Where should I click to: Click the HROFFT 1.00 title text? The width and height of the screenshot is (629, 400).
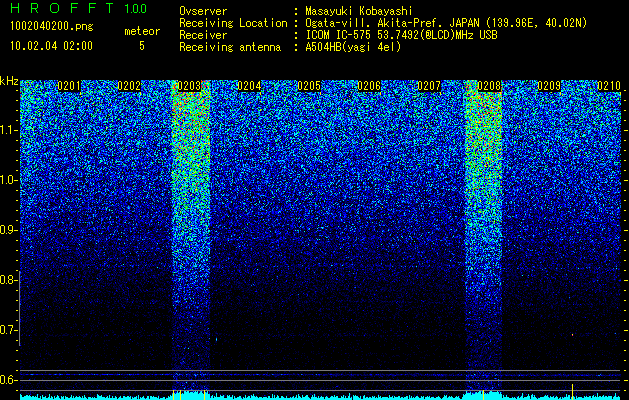[x=78, y=8]
